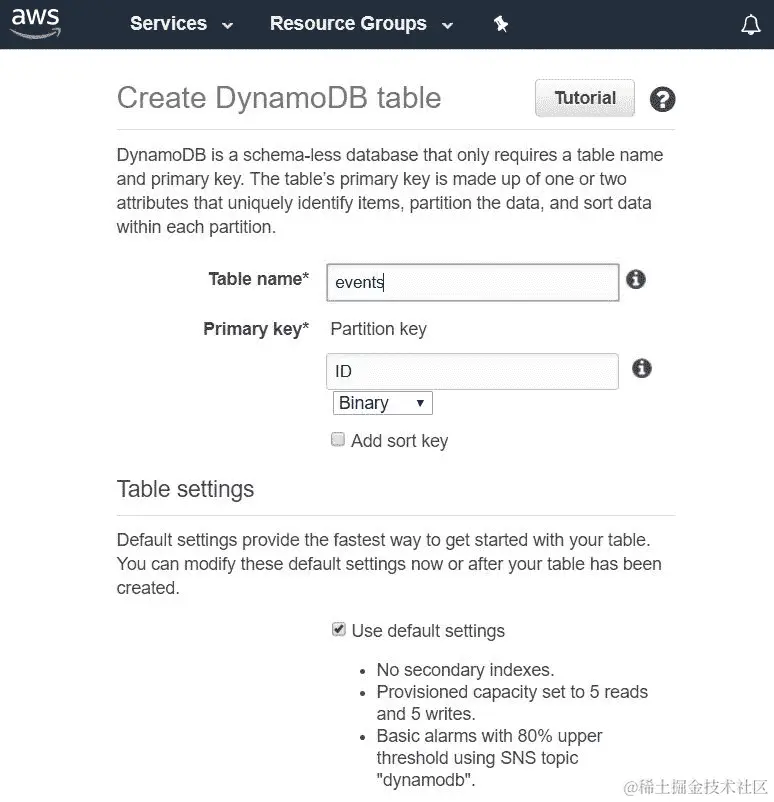The image size is (774, 802).
Task: Open the Services menu
Action: (182, 24)
